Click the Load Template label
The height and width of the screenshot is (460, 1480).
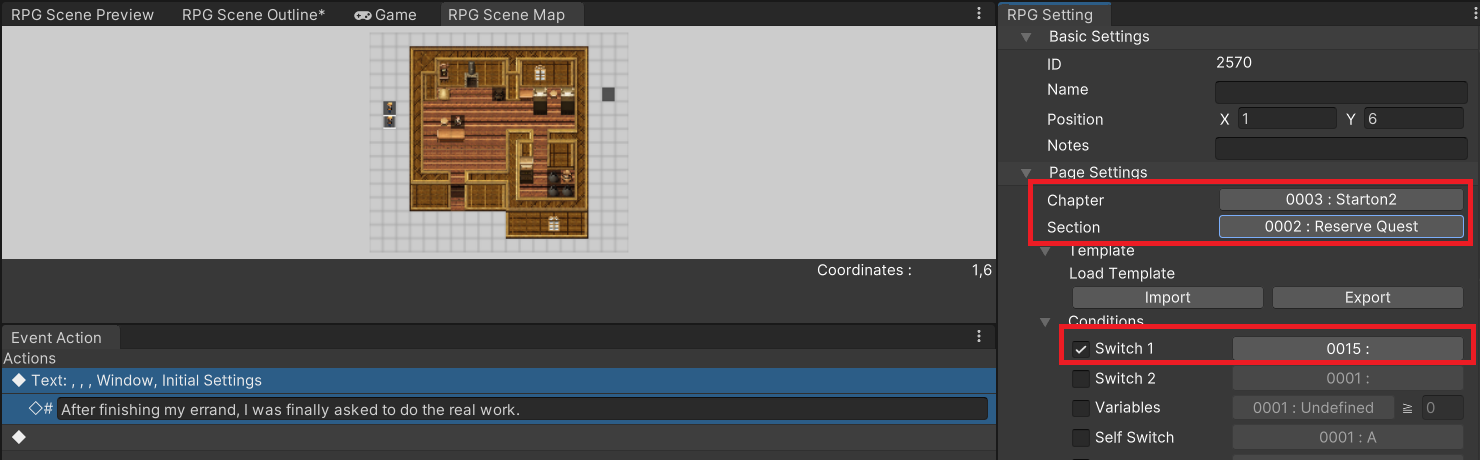(x=1121, y=274)
